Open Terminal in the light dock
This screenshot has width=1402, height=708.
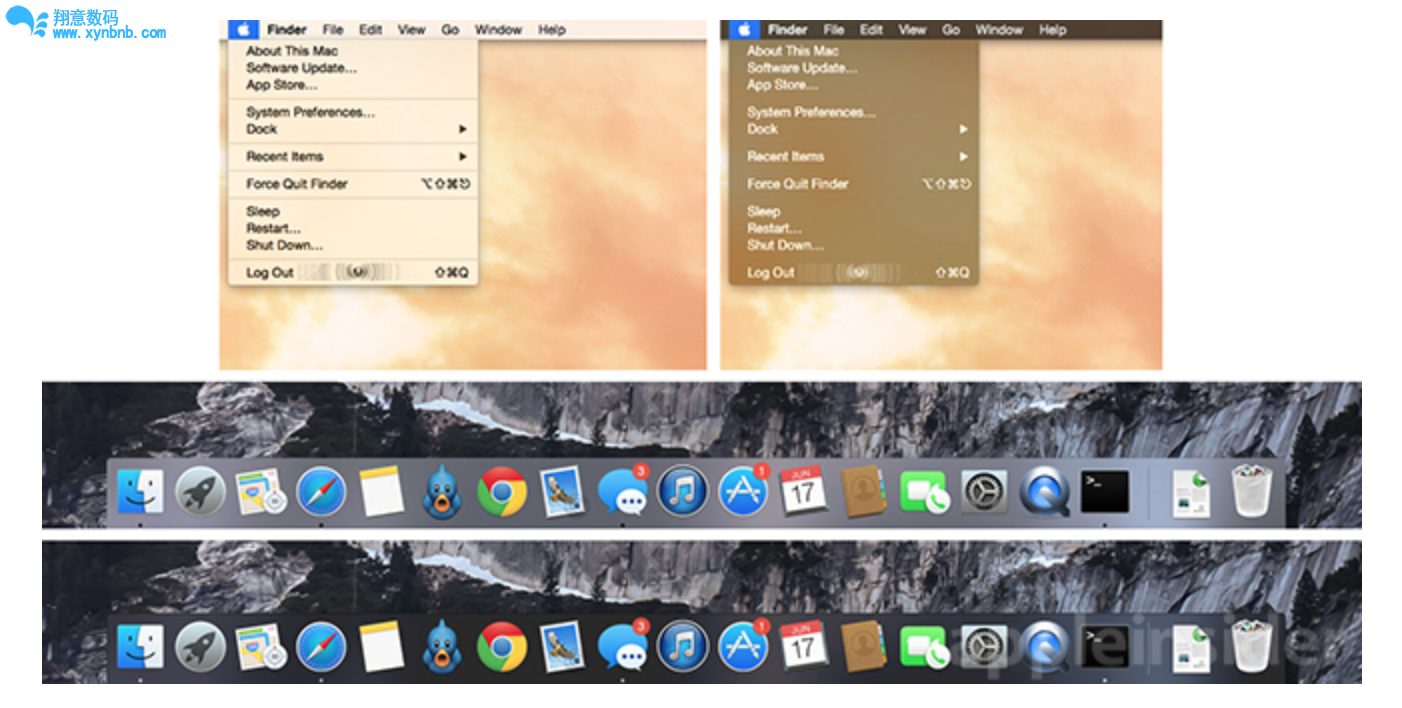[1105, 492]
